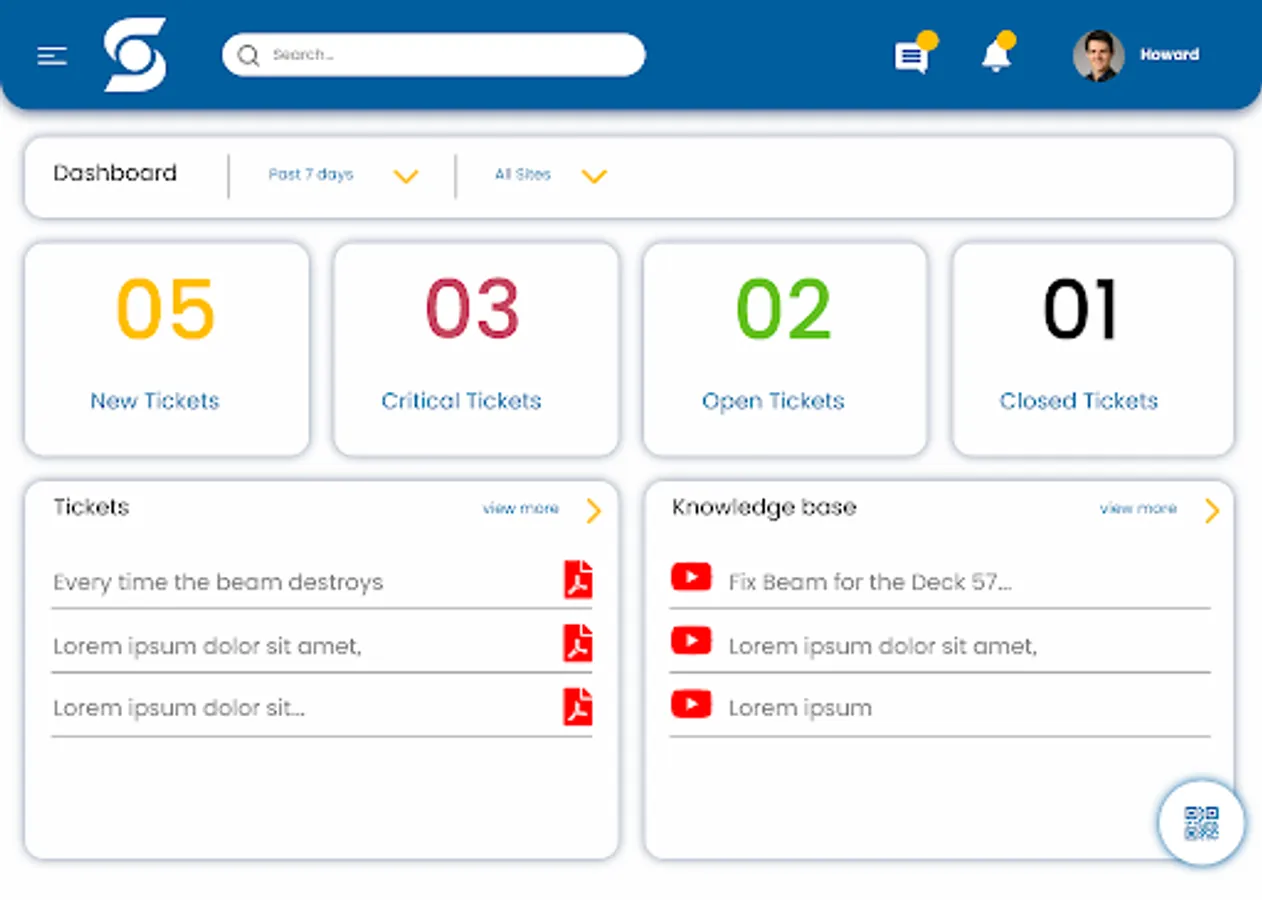Open Howard's profile avatar
This screenshot has height=900, width=1262.
pyautogui.click(x=1098, y=55)
